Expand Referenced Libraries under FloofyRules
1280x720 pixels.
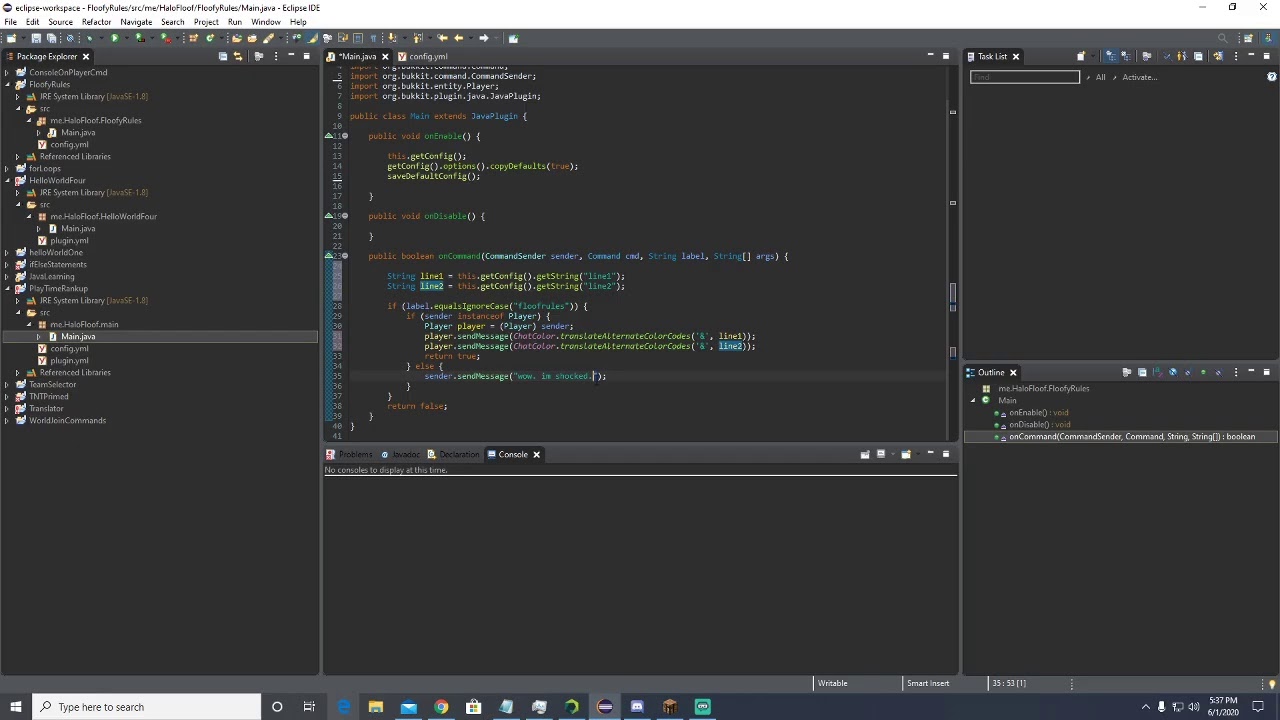point(18,156)
